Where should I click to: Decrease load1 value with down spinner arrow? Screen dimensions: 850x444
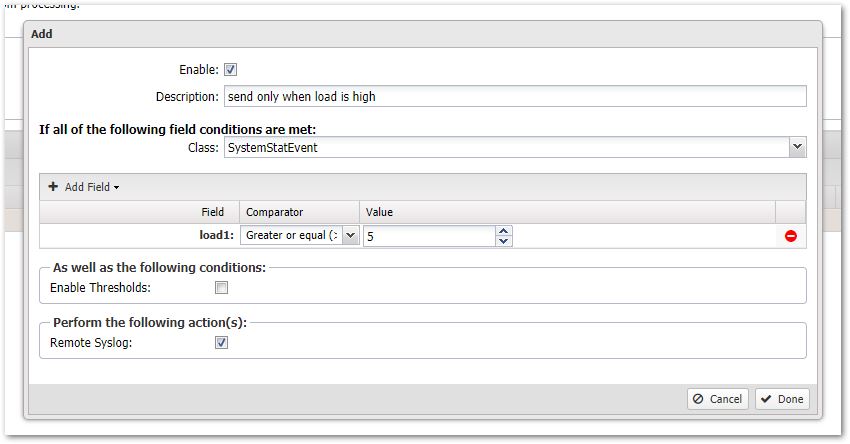tap(504, 241)
